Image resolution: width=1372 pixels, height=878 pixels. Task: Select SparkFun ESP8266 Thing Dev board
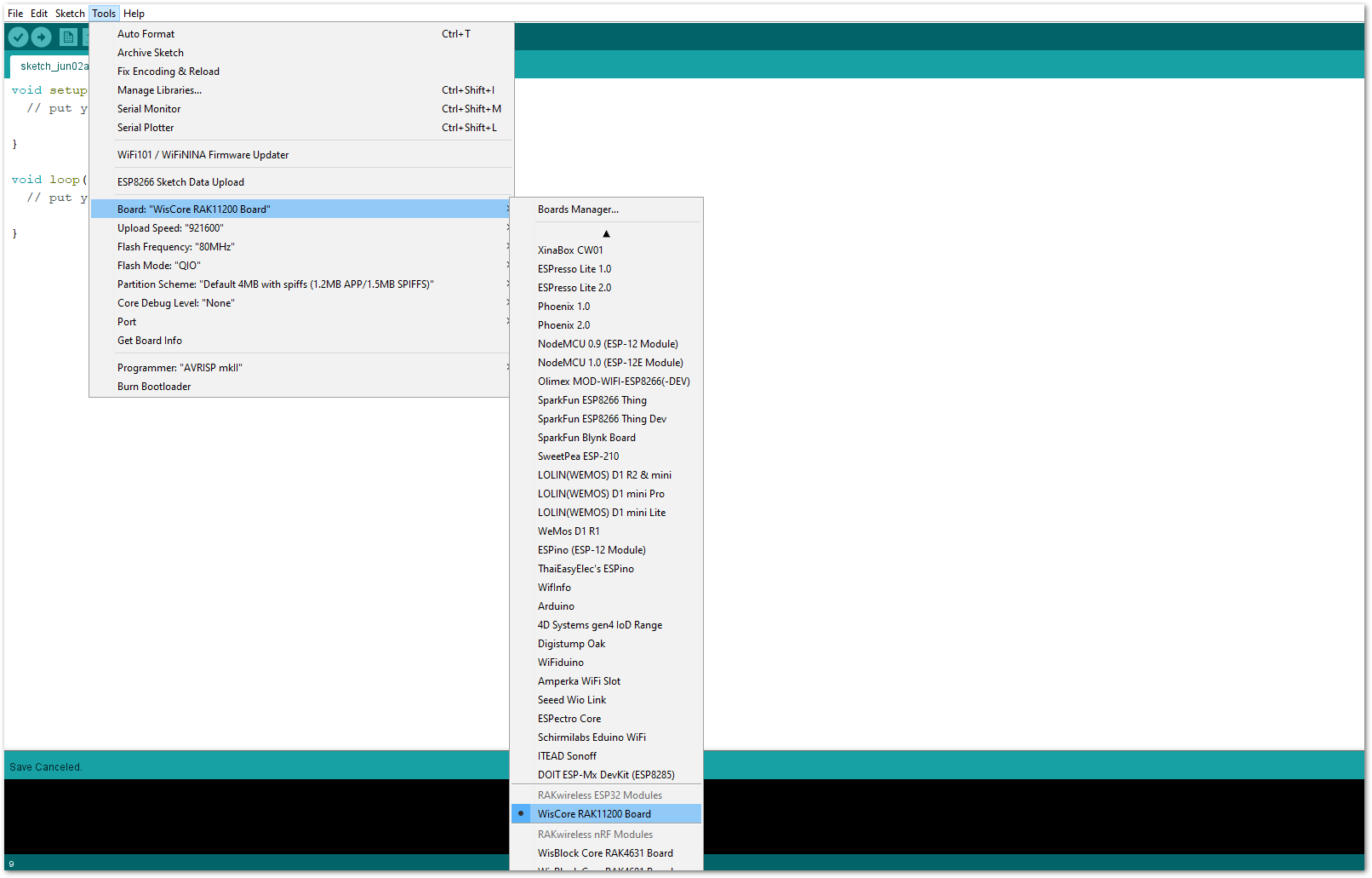click(x=606, y=419)
